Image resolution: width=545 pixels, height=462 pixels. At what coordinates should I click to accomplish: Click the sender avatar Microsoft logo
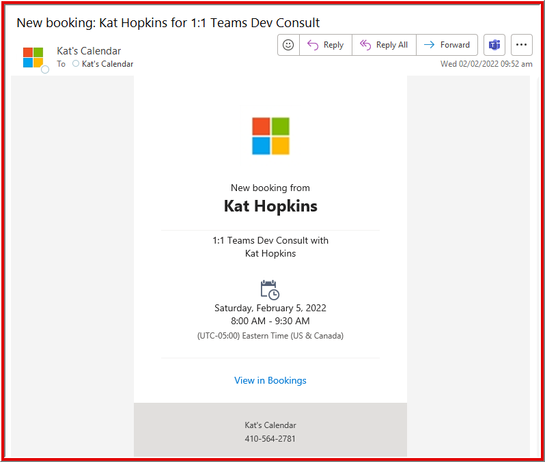coord(33,57)
